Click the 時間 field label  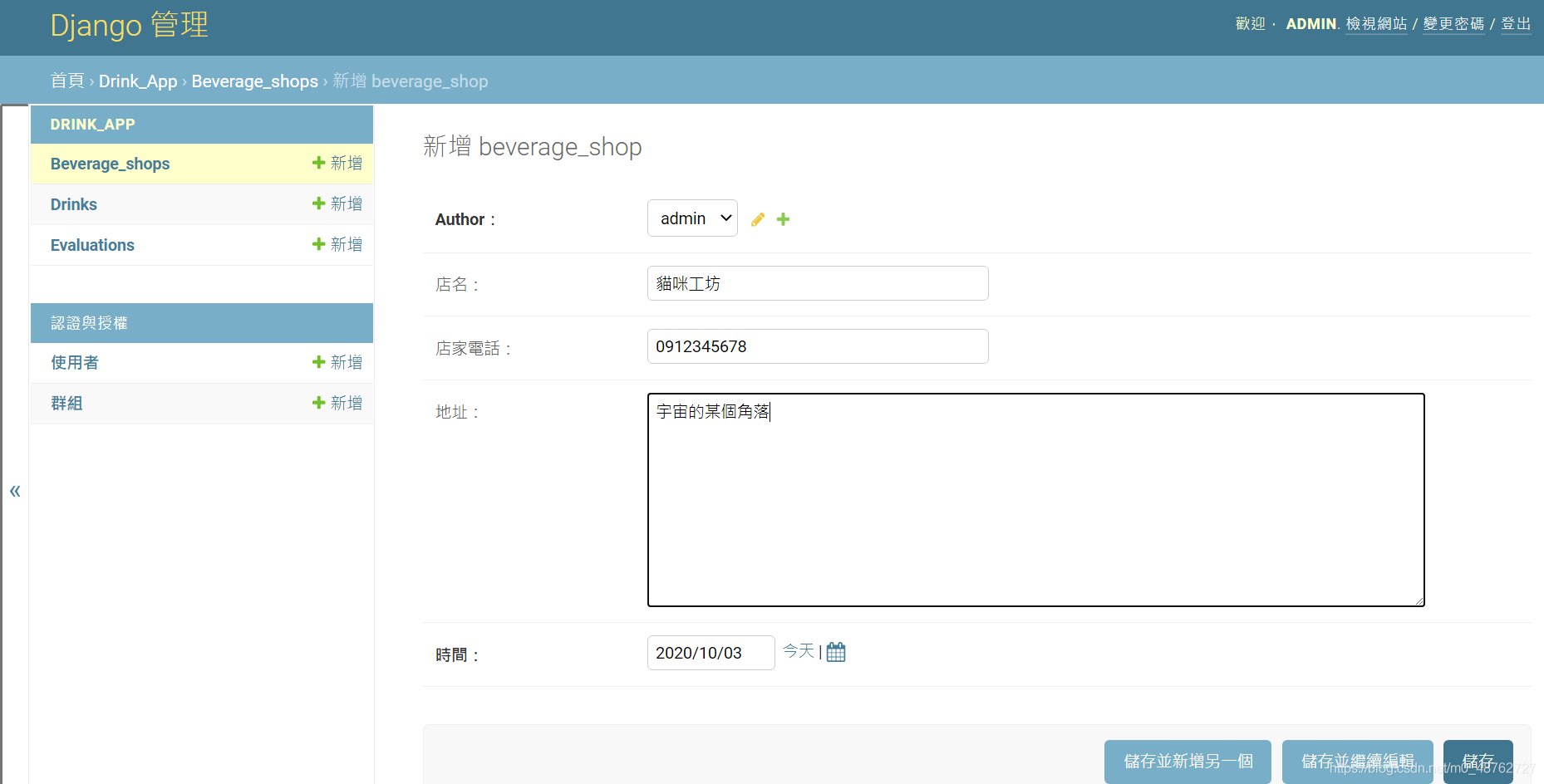pyautogui.click(x=457, y=655)
